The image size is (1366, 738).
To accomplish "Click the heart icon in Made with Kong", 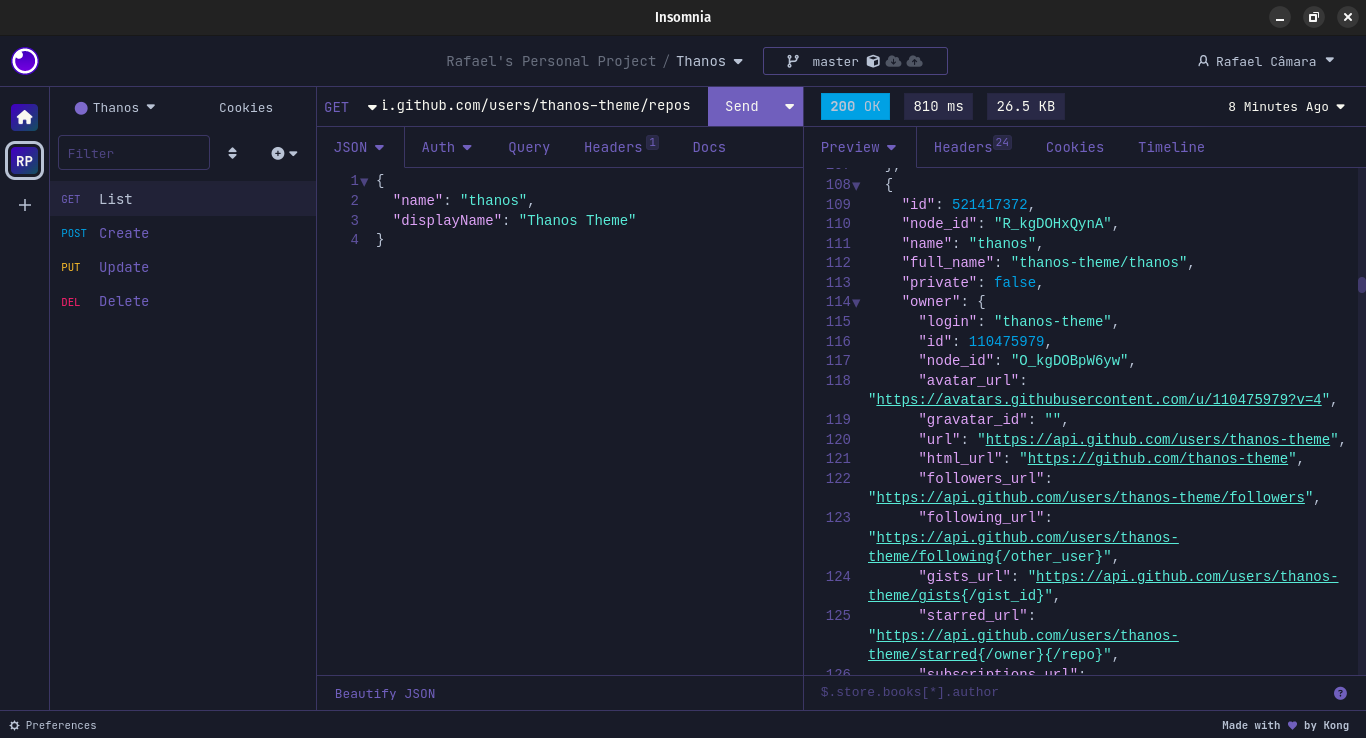I will [x=1292, y=725].
